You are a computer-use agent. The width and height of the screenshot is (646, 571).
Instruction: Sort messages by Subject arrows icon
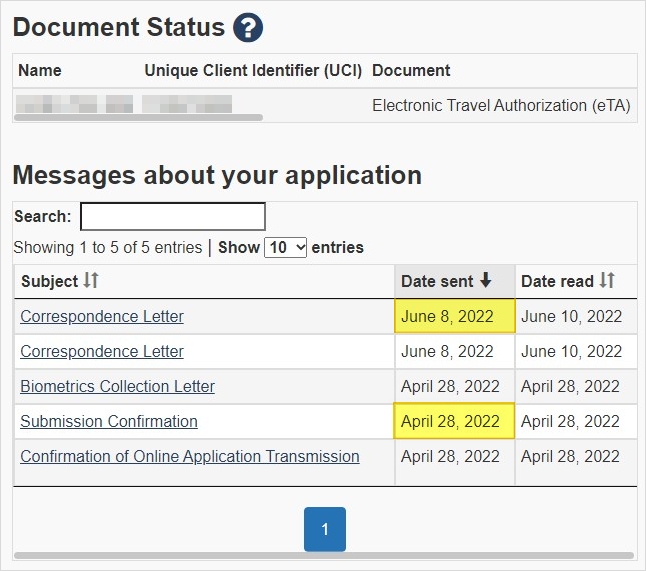tap(91, 280)
